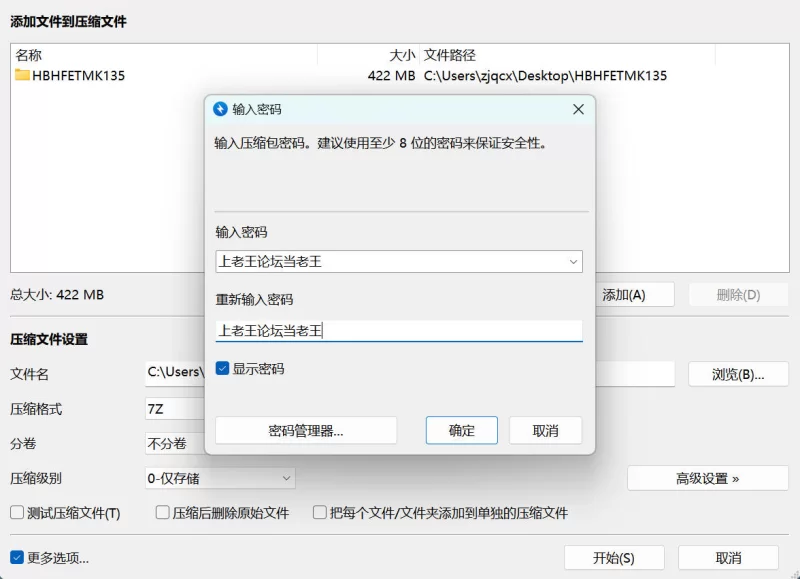This screenshot has width=800, height=579.
Task: Enable 压缩后删除原始文件 checkbox
Action: click(163, 512)
